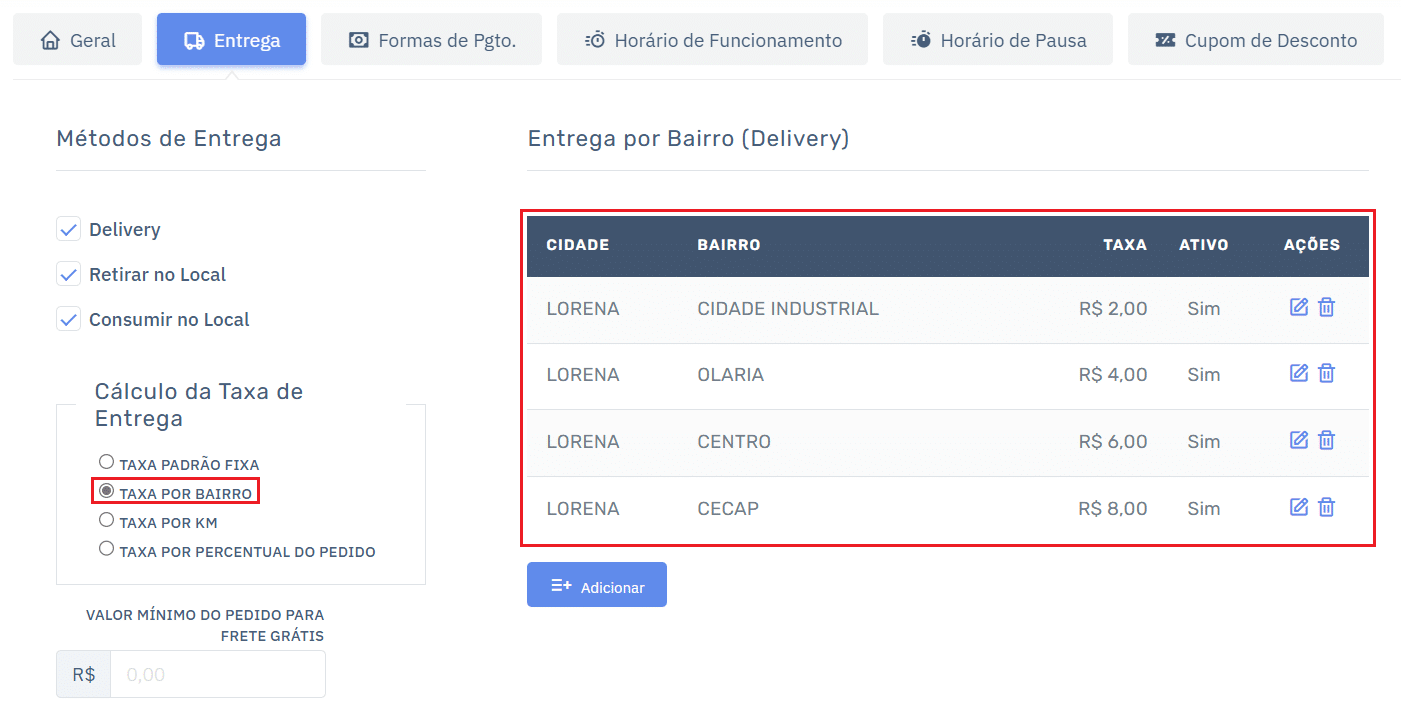Edit the OLARIA neighborhood entry
This screenshot has width=1401, height=716.
tap(1298, 373)
